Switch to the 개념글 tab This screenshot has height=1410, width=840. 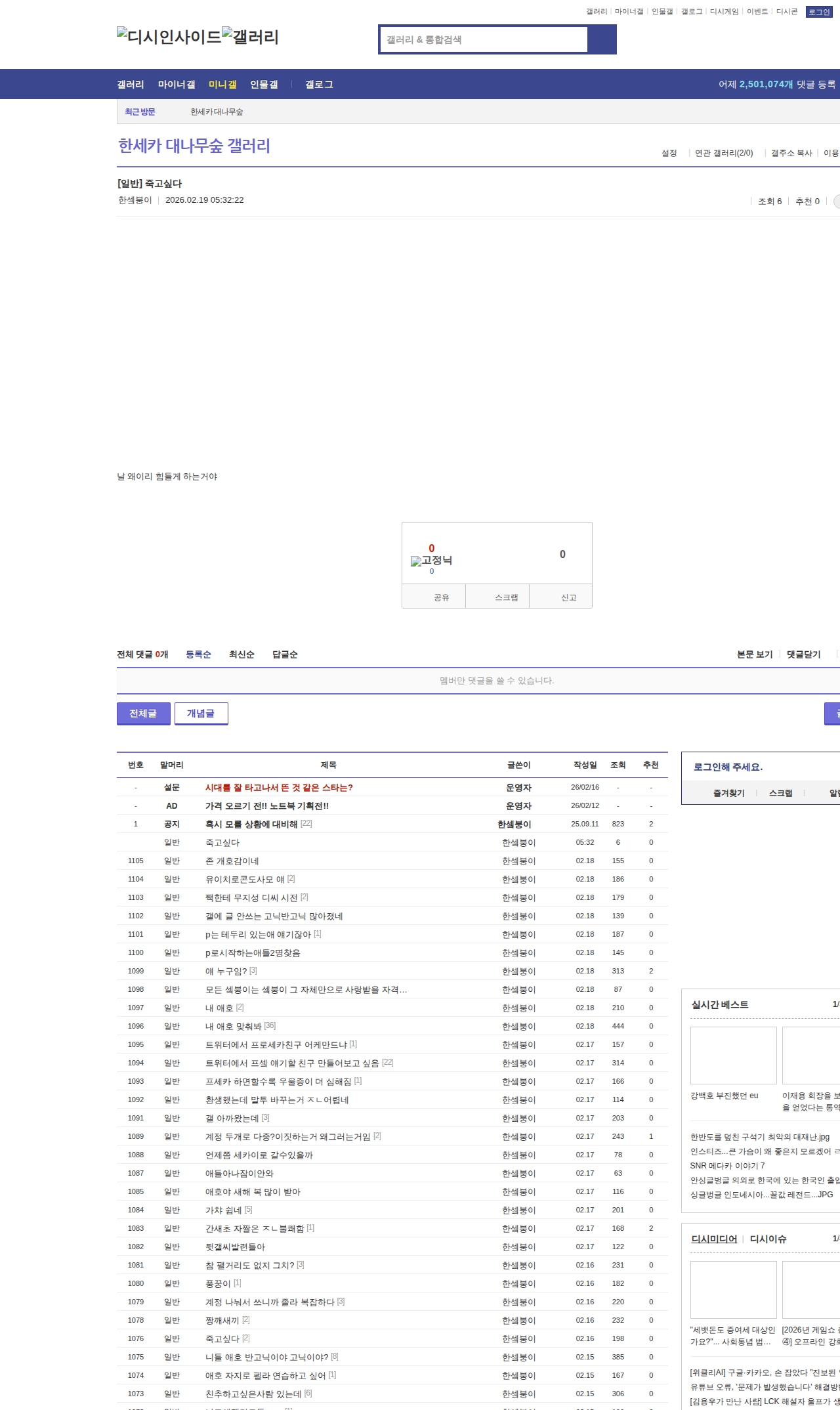[x=201, y=714]
